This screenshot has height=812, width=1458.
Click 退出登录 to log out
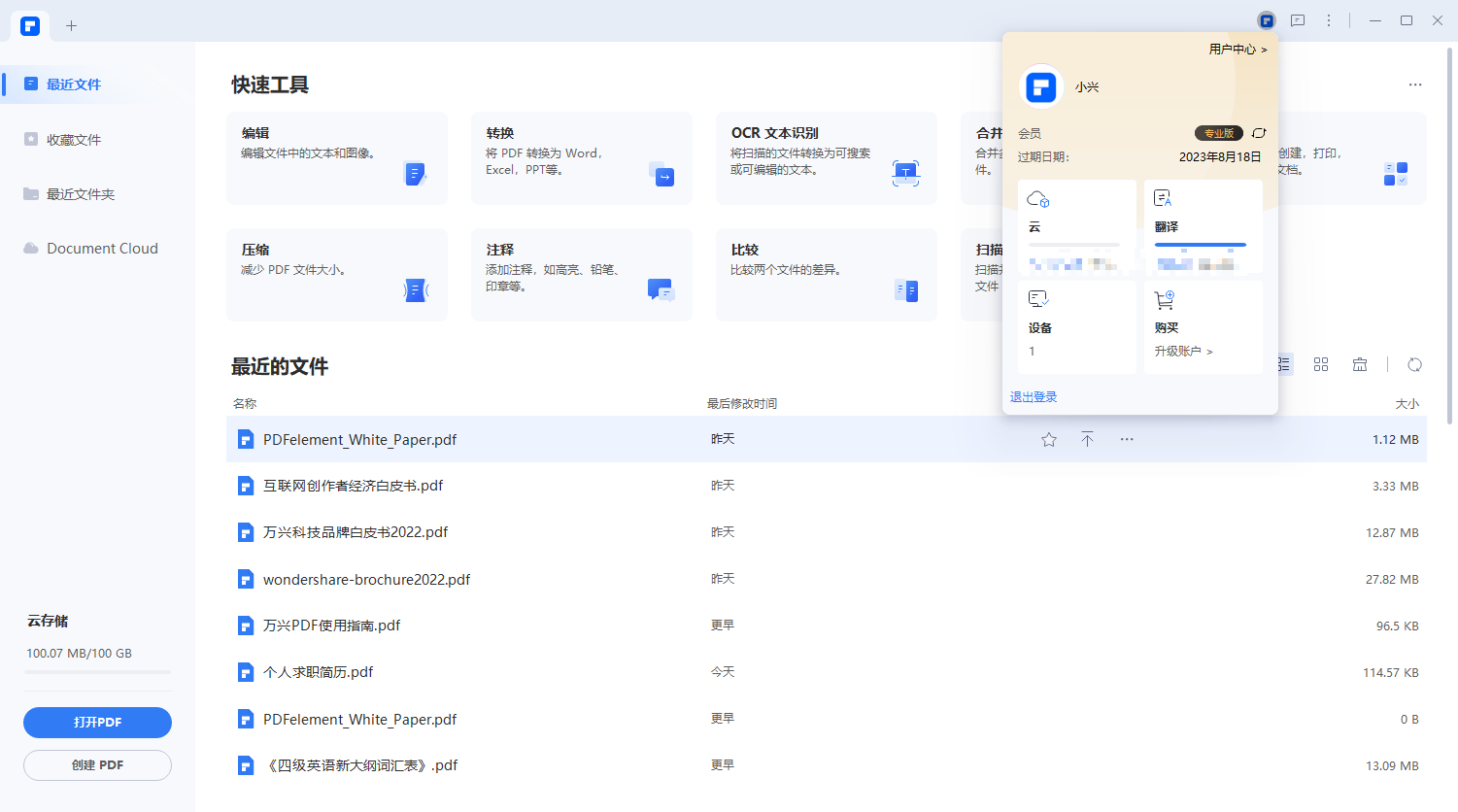(1033, 396)
